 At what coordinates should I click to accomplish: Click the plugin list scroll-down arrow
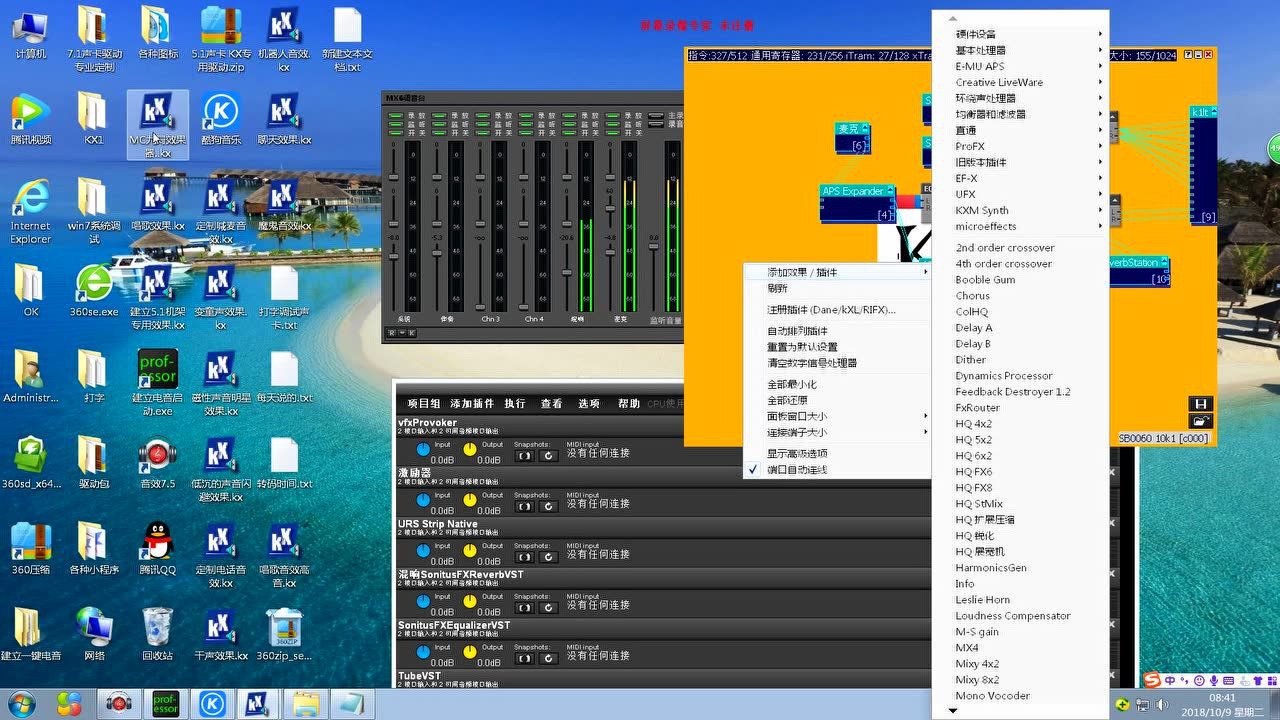tap(952, 711)
